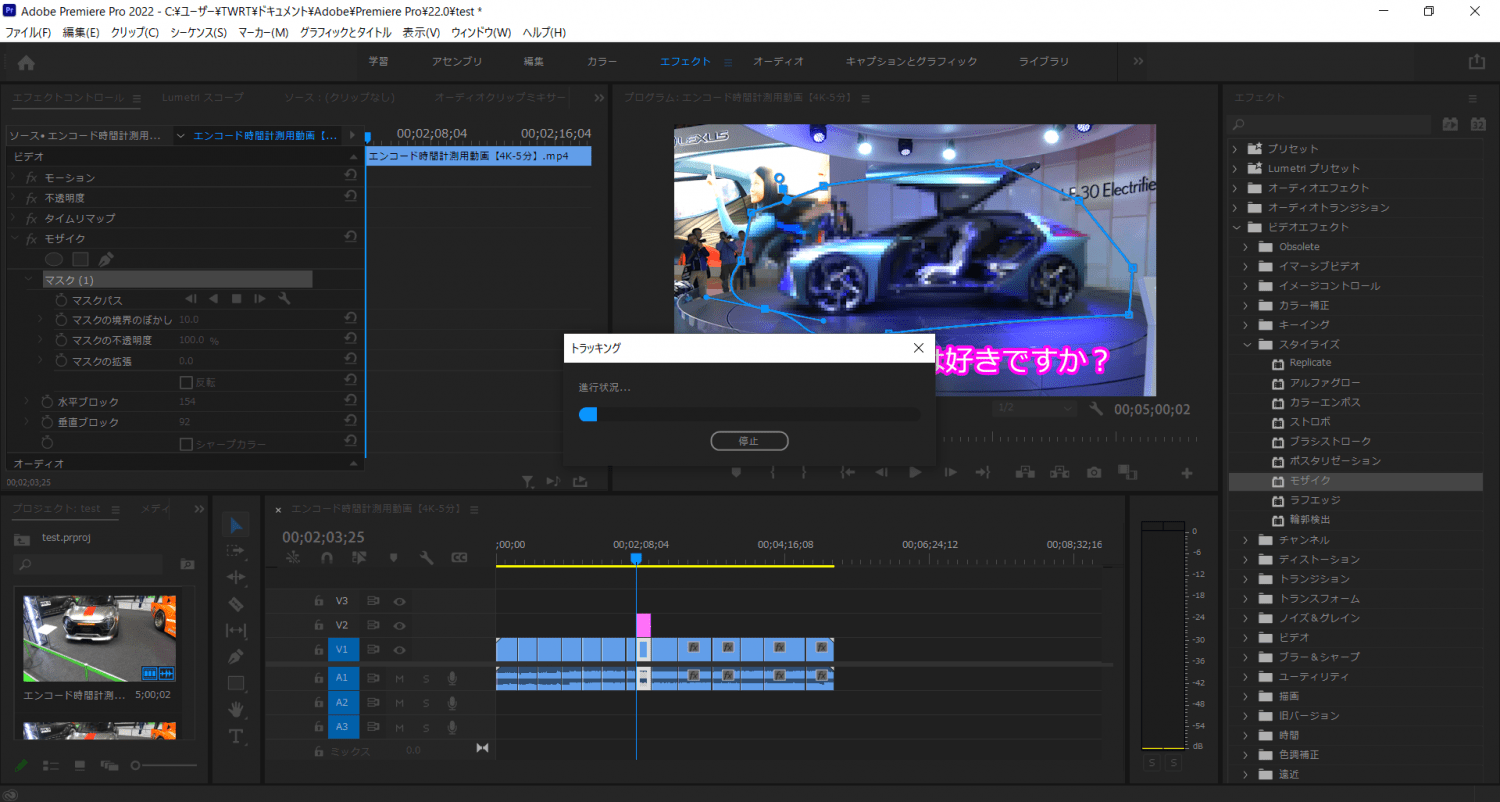Reset the モザイク effect
The image size is (1500, 802).
click(350, 238)
